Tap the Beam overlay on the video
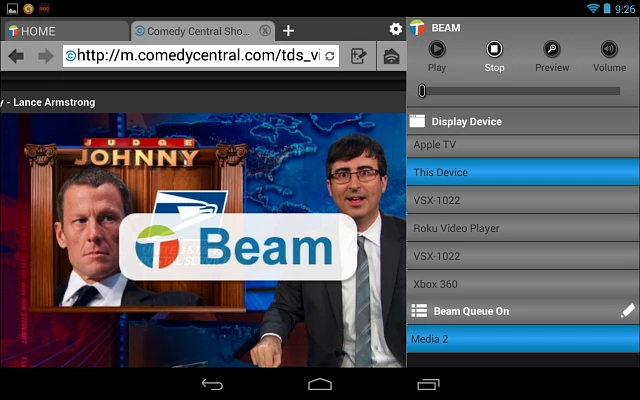Image resolution: width=640 pixels, height=400 pixels. pos(238,247)
